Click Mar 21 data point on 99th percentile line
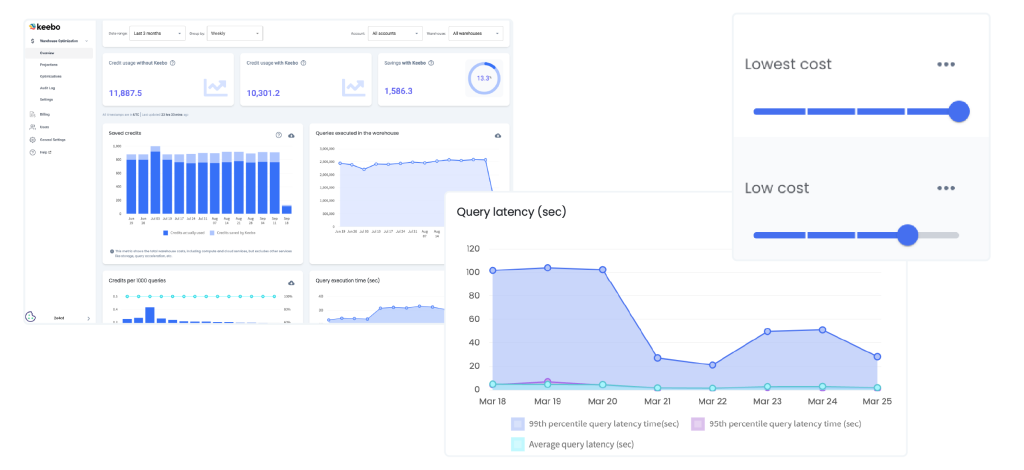1024x470 pixels. (658, 358)
